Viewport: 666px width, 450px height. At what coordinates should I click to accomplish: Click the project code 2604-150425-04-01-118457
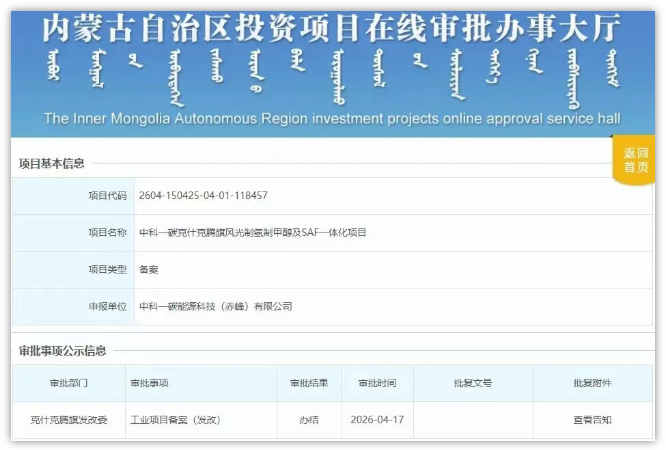pos(203,196)
